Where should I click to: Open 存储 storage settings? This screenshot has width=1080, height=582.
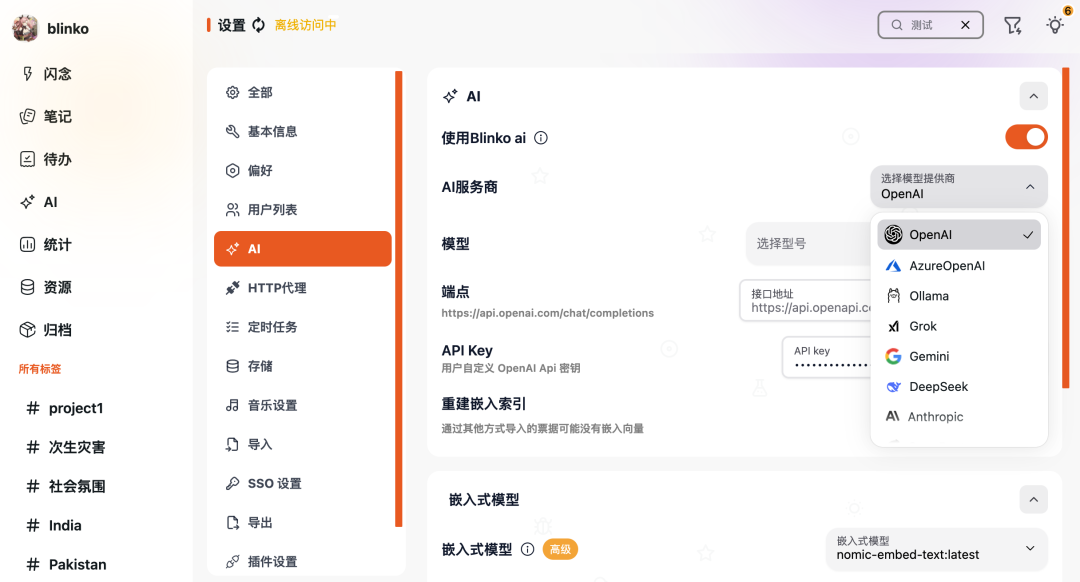tap(302, 366)
